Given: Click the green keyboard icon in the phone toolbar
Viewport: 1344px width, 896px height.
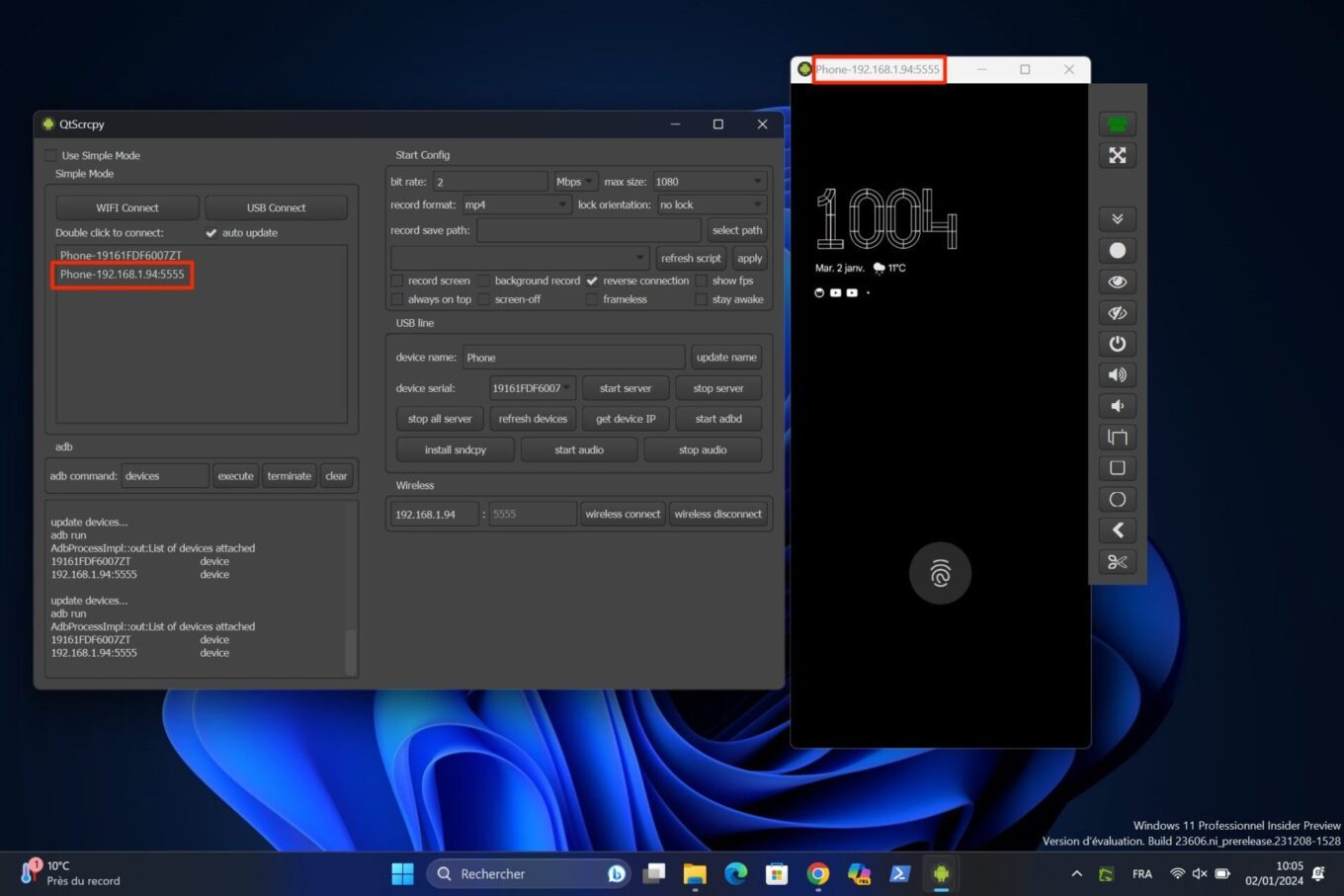Looking at the screenshot, I should 1117,124.
